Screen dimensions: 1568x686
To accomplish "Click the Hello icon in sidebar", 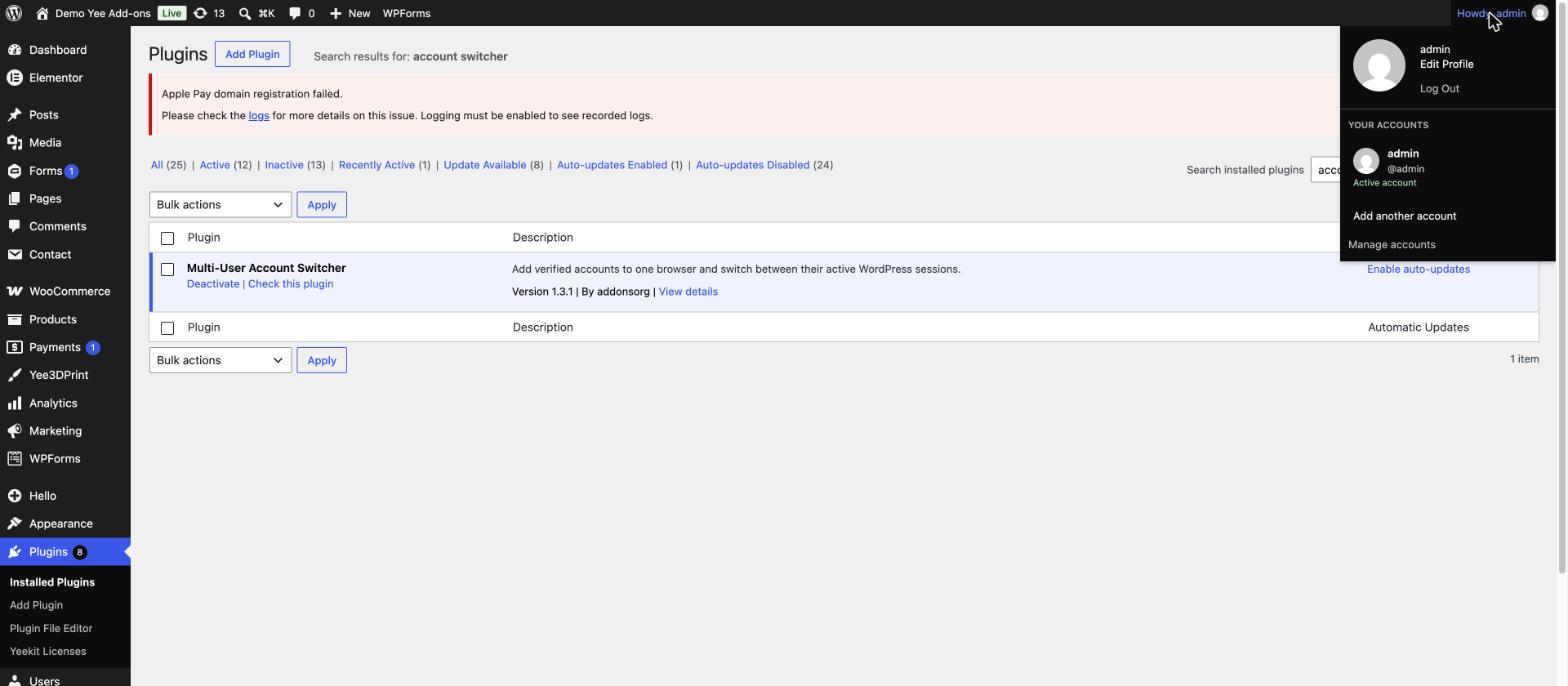I will tap(14, 496).
